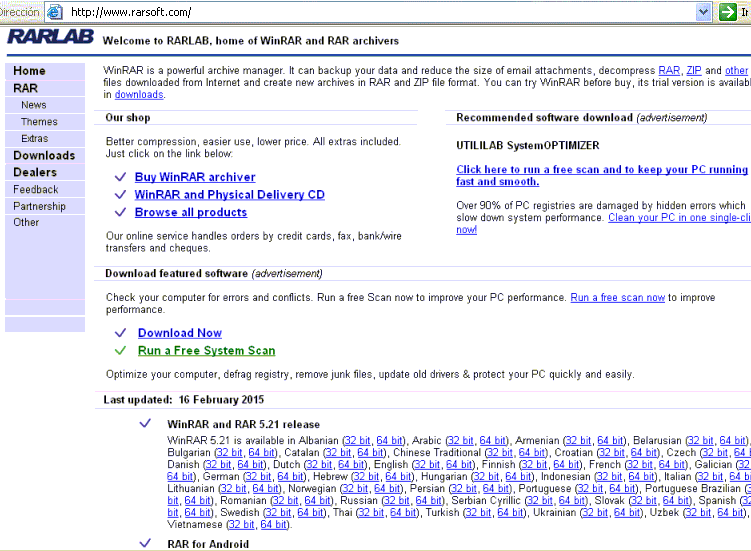Open the Other sidebar item

(26, 222)
